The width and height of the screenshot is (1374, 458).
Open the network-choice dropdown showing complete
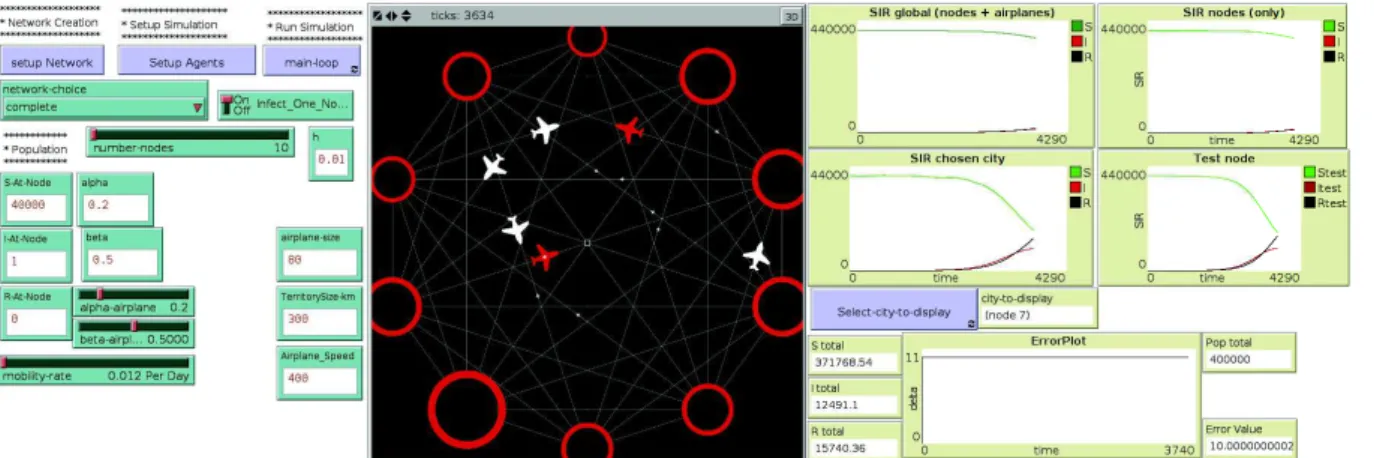click(x=104, y=107)
